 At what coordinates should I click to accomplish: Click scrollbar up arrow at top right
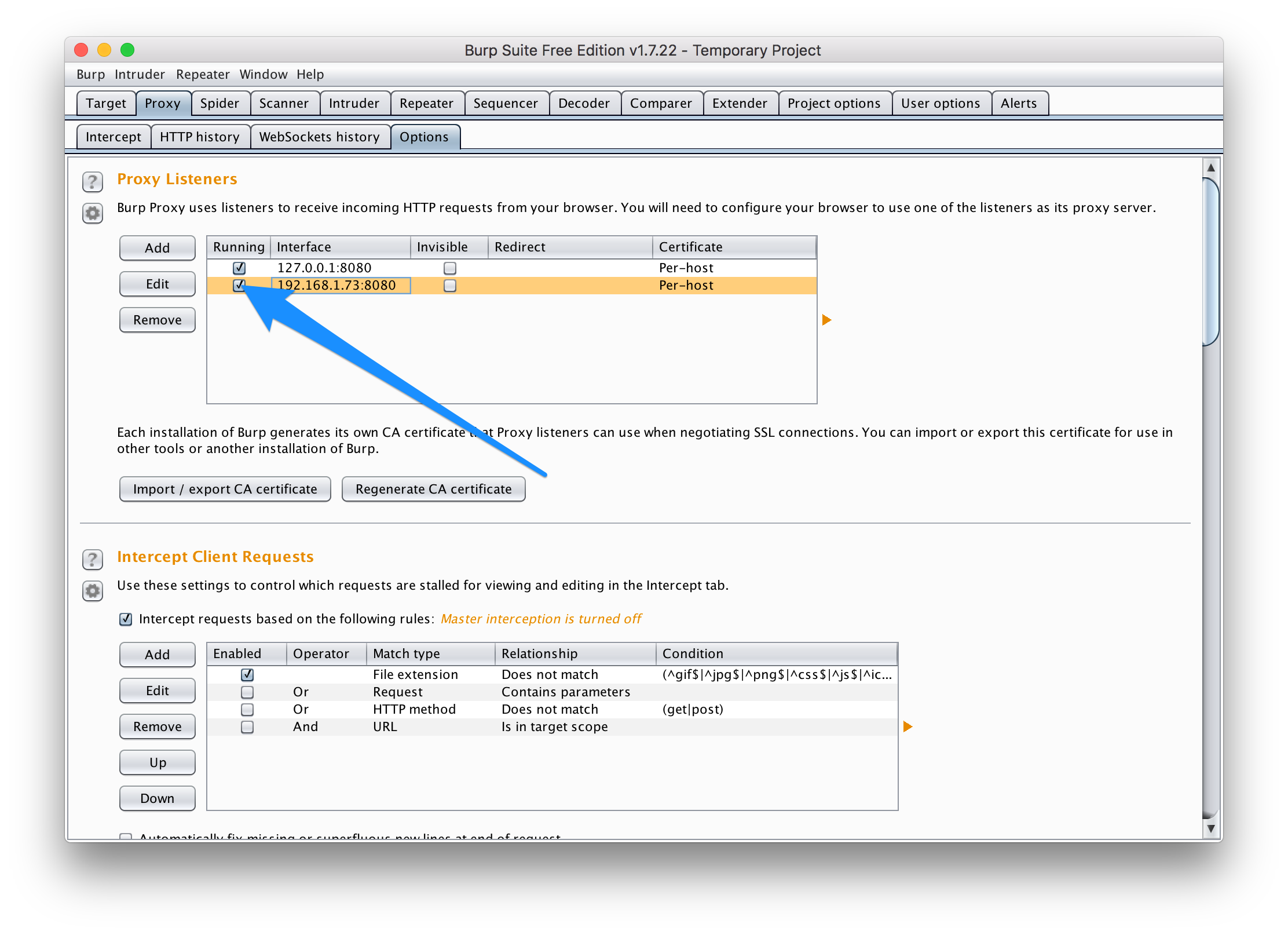tap(1211, 167)
